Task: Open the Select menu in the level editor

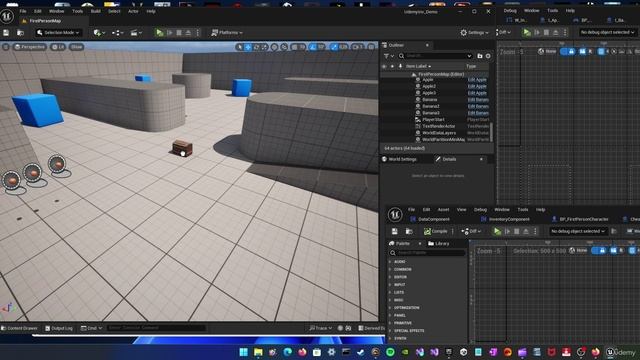Action: (x=114, y=11)
